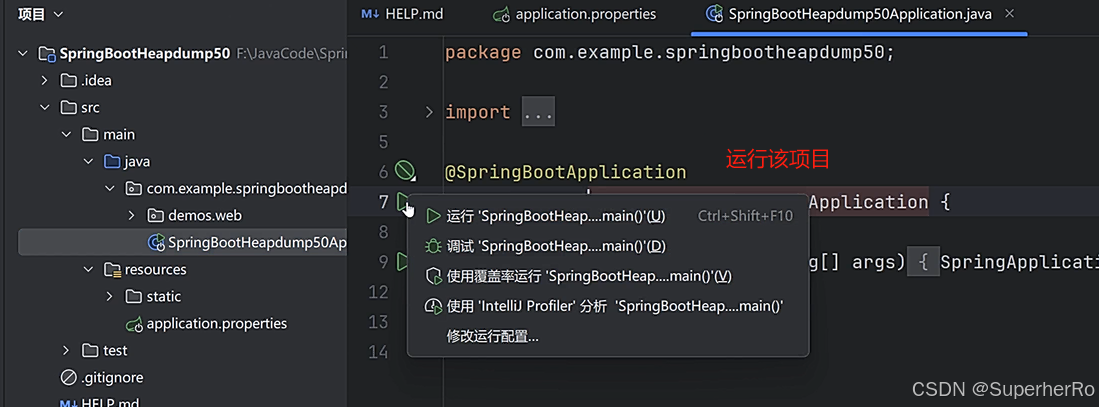Click the class icon on SpringBootHeapdump50Application.java tab

[714, 14]
